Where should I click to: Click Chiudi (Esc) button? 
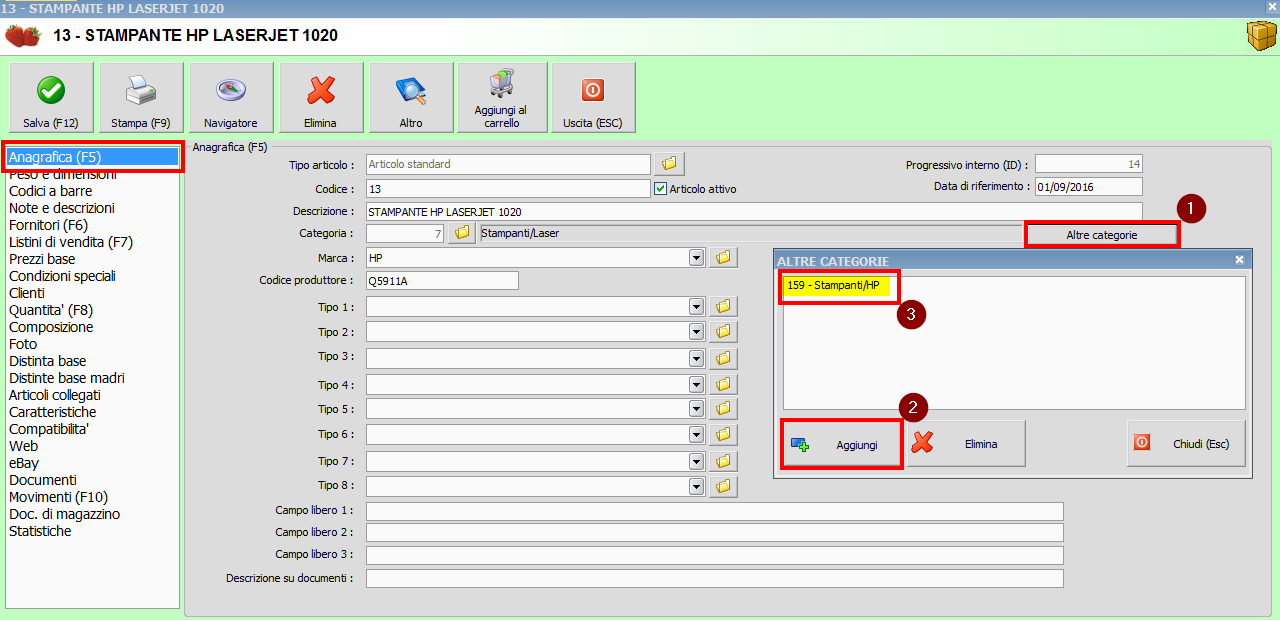[1186, 443]
